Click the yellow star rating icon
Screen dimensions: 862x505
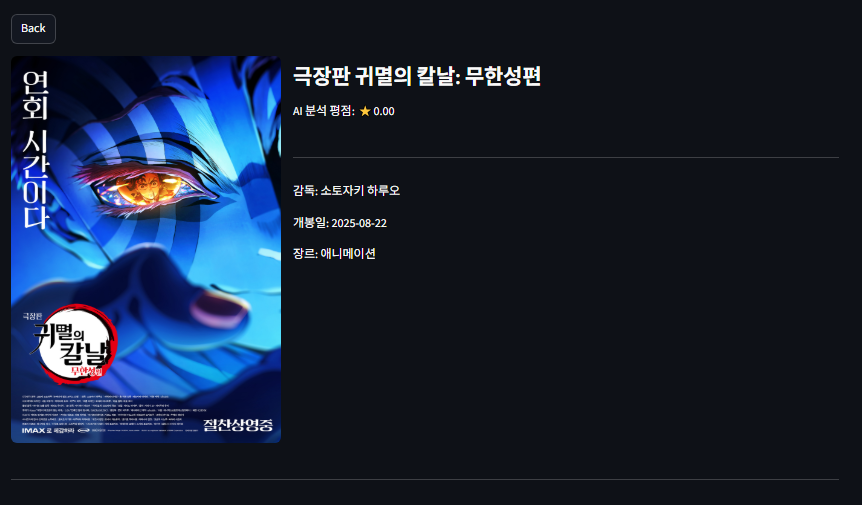click(365, 112)
